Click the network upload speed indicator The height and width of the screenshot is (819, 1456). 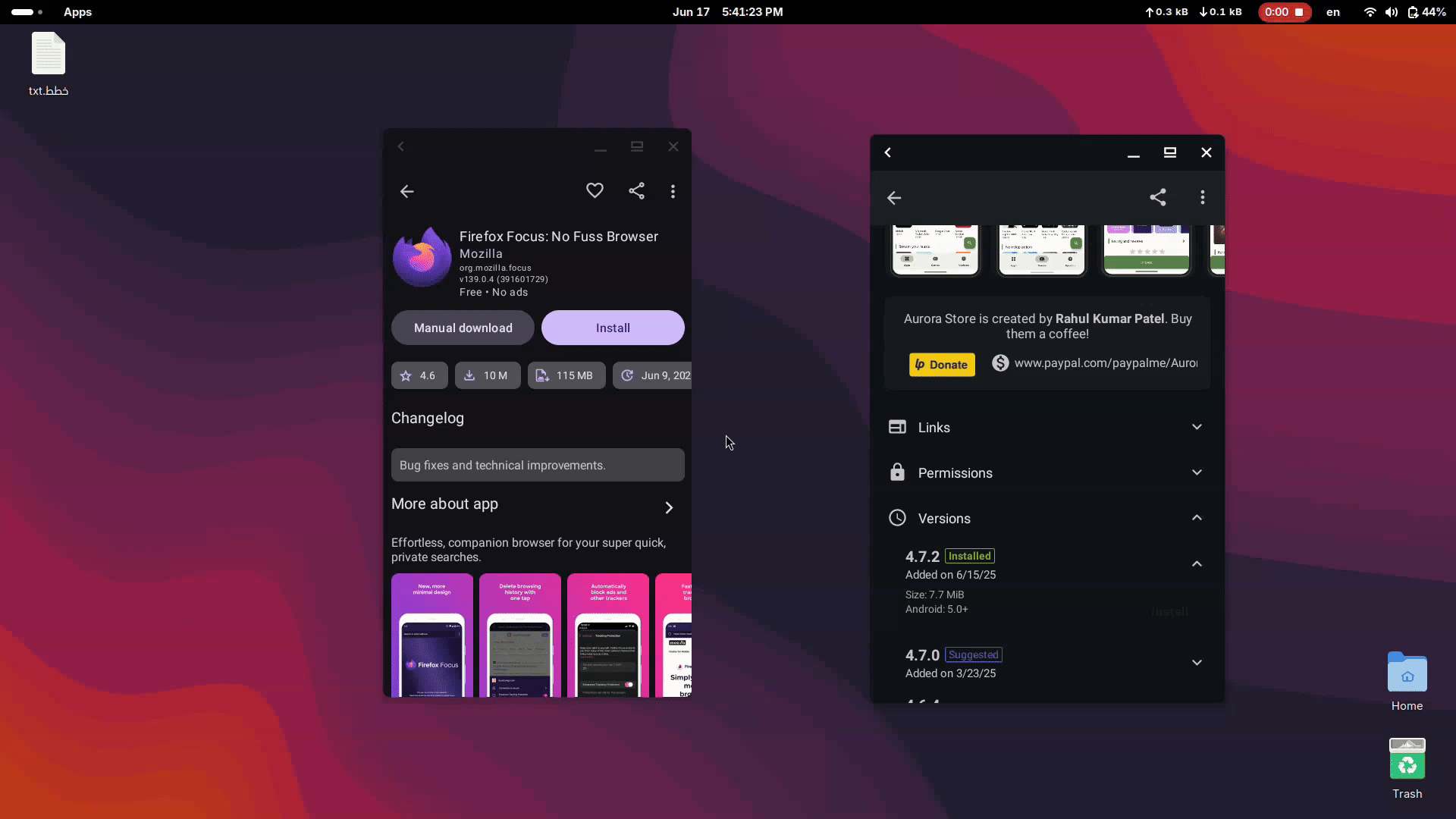coord(1166,12)
